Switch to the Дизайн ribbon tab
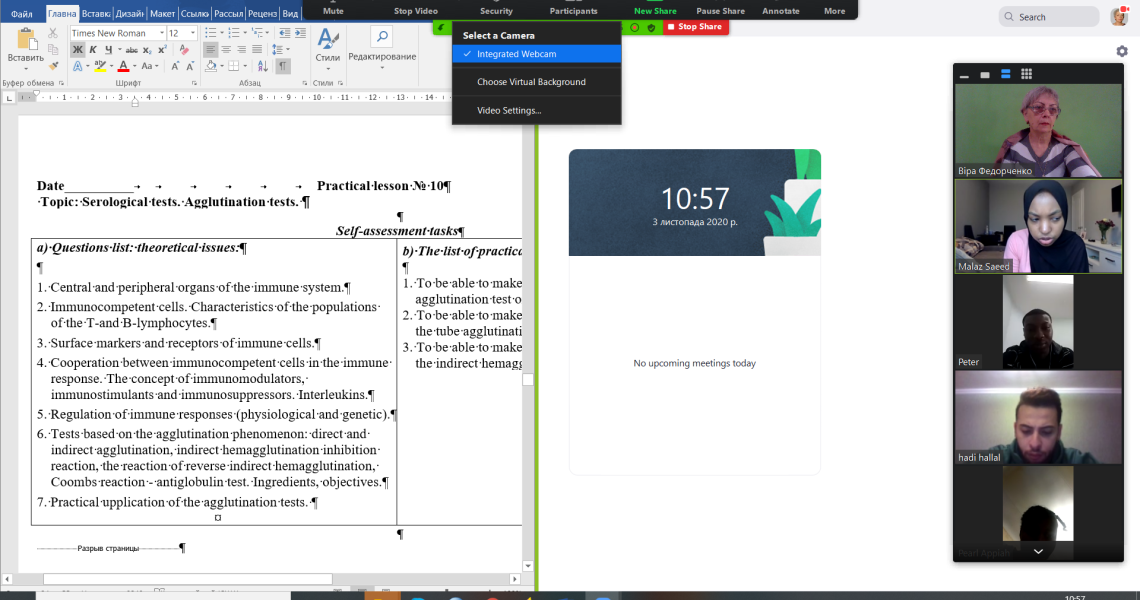 pos(129,14)
